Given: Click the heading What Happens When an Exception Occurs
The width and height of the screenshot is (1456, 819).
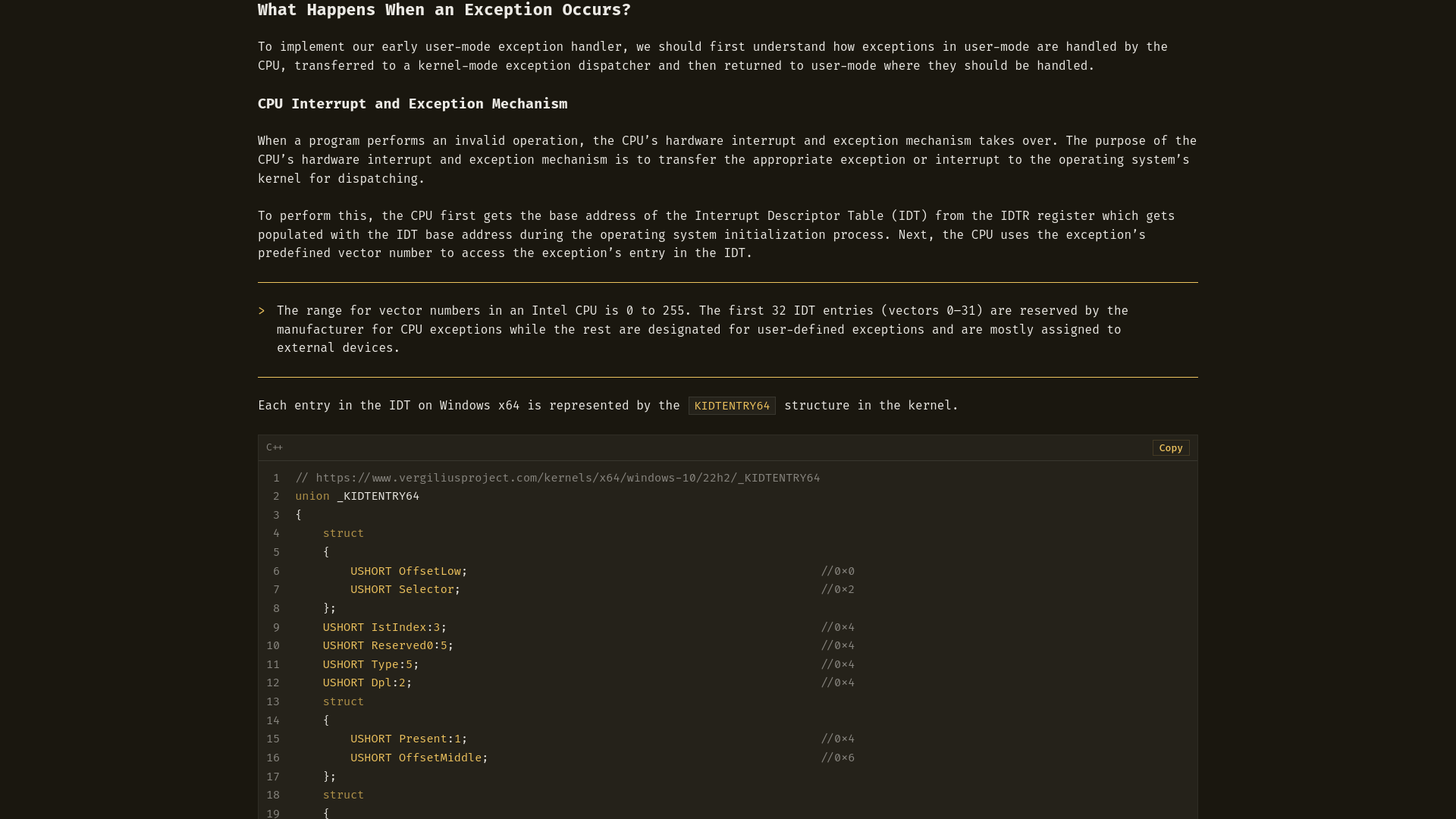Looking at the screenshot, I should [444, 10].
